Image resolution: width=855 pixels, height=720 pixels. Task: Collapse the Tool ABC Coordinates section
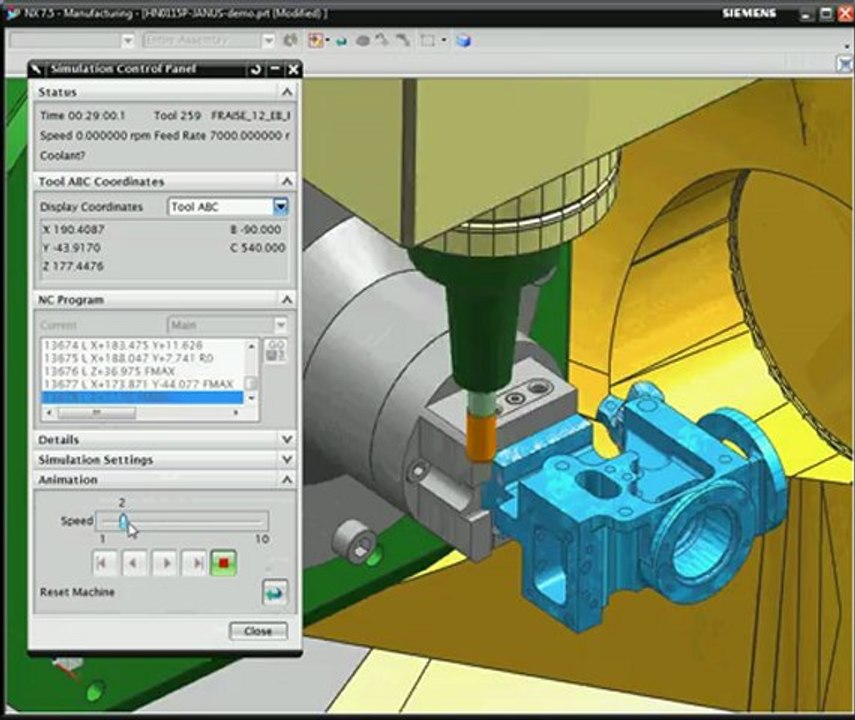tap(287, 182)
